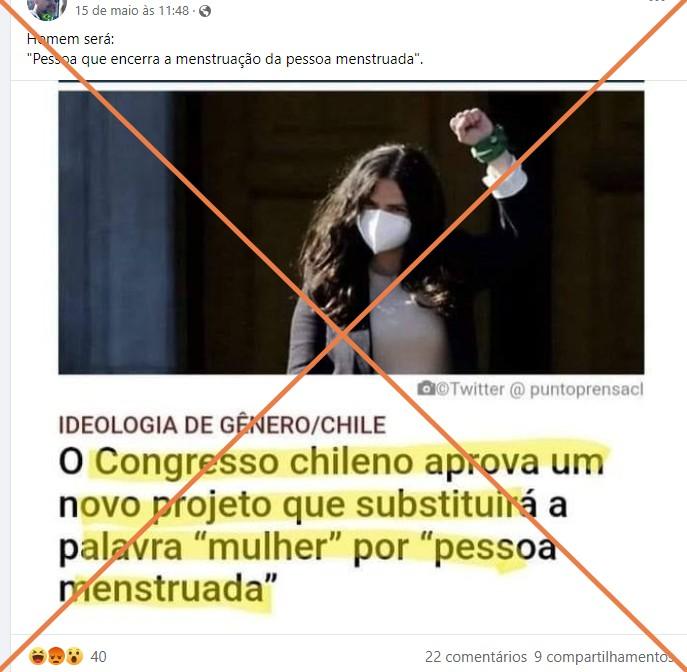This screenshot has height=672, width=687.
Task: Open the 22 comentários link
Action: coord(476,657)
